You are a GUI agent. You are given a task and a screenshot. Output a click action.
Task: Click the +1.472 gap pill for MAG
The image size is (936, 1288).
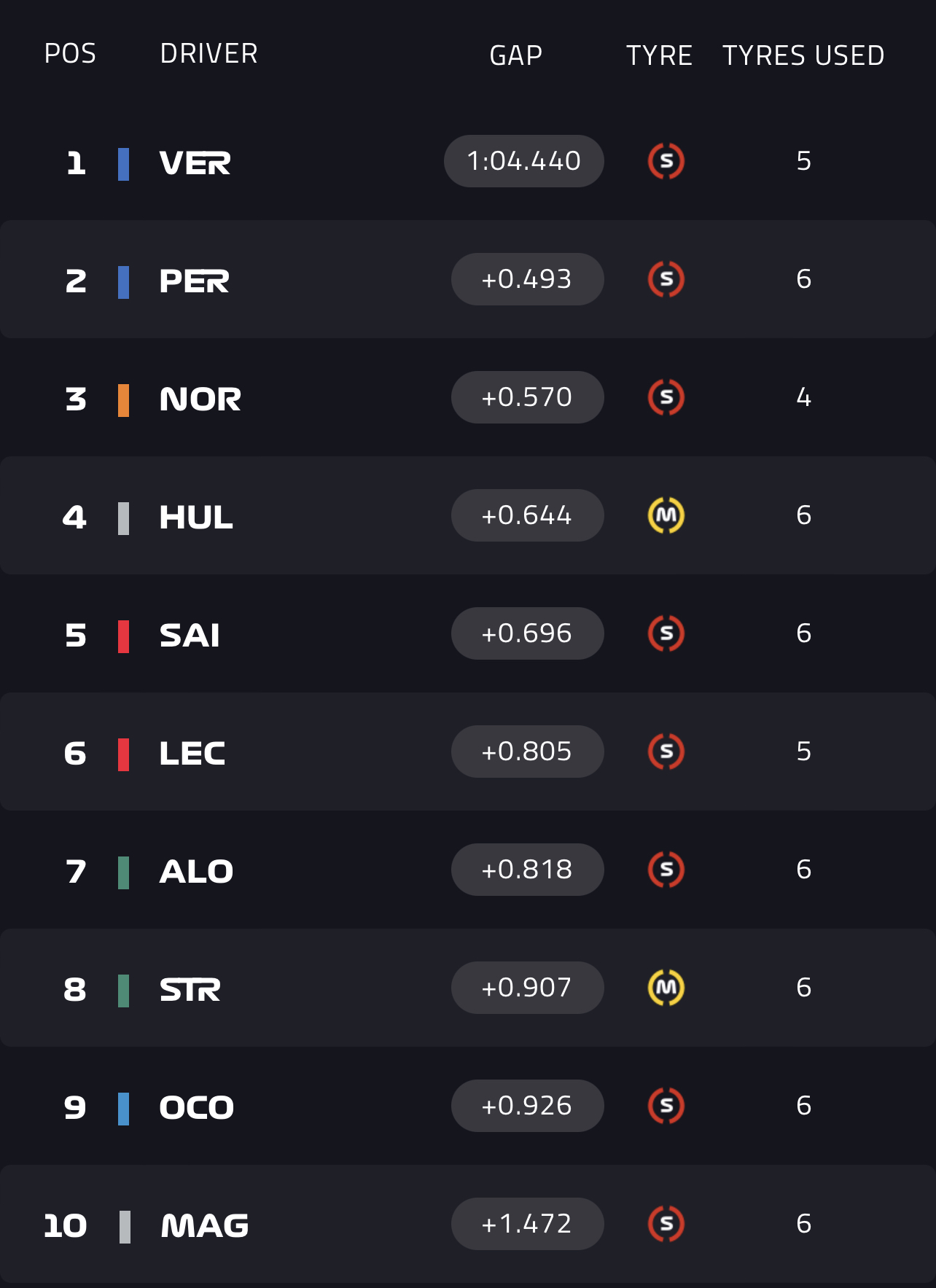(x=527, y=1224)
